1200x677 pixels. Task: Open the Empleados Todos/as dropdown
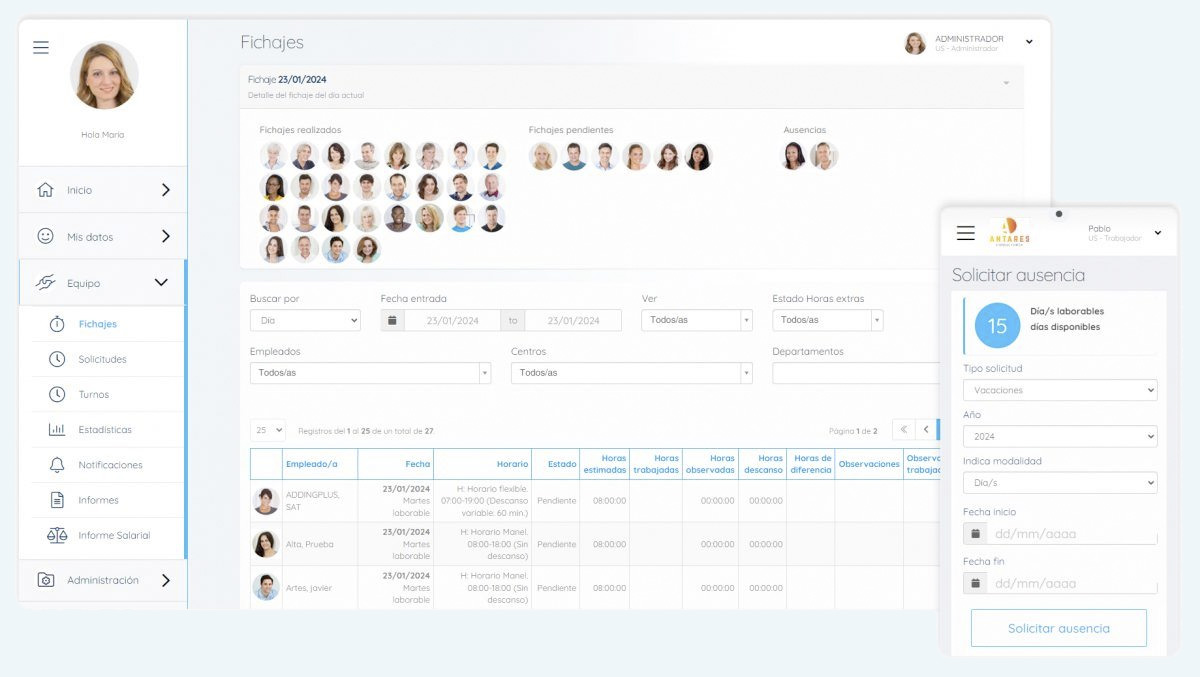tap(370, 373)
